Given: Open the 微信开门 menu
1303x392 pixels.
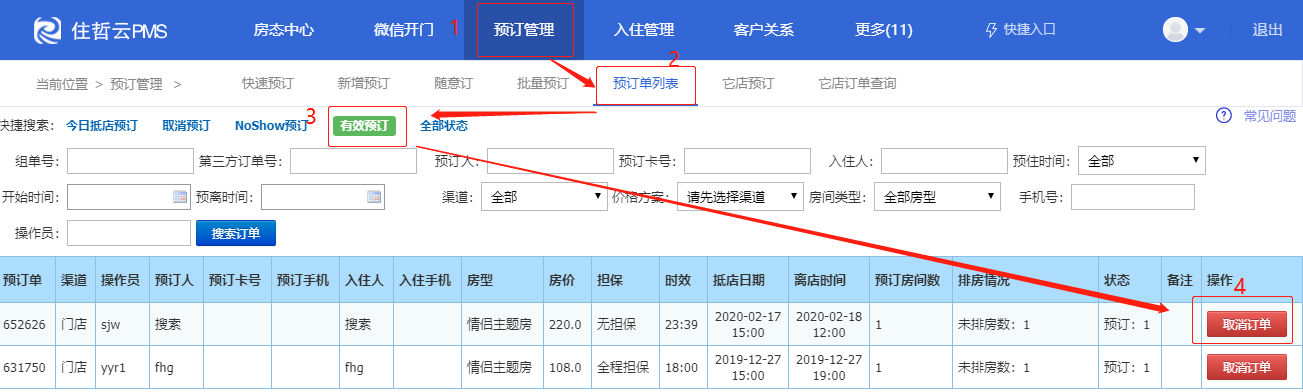Looking at the screenshot, I should 404,30.
